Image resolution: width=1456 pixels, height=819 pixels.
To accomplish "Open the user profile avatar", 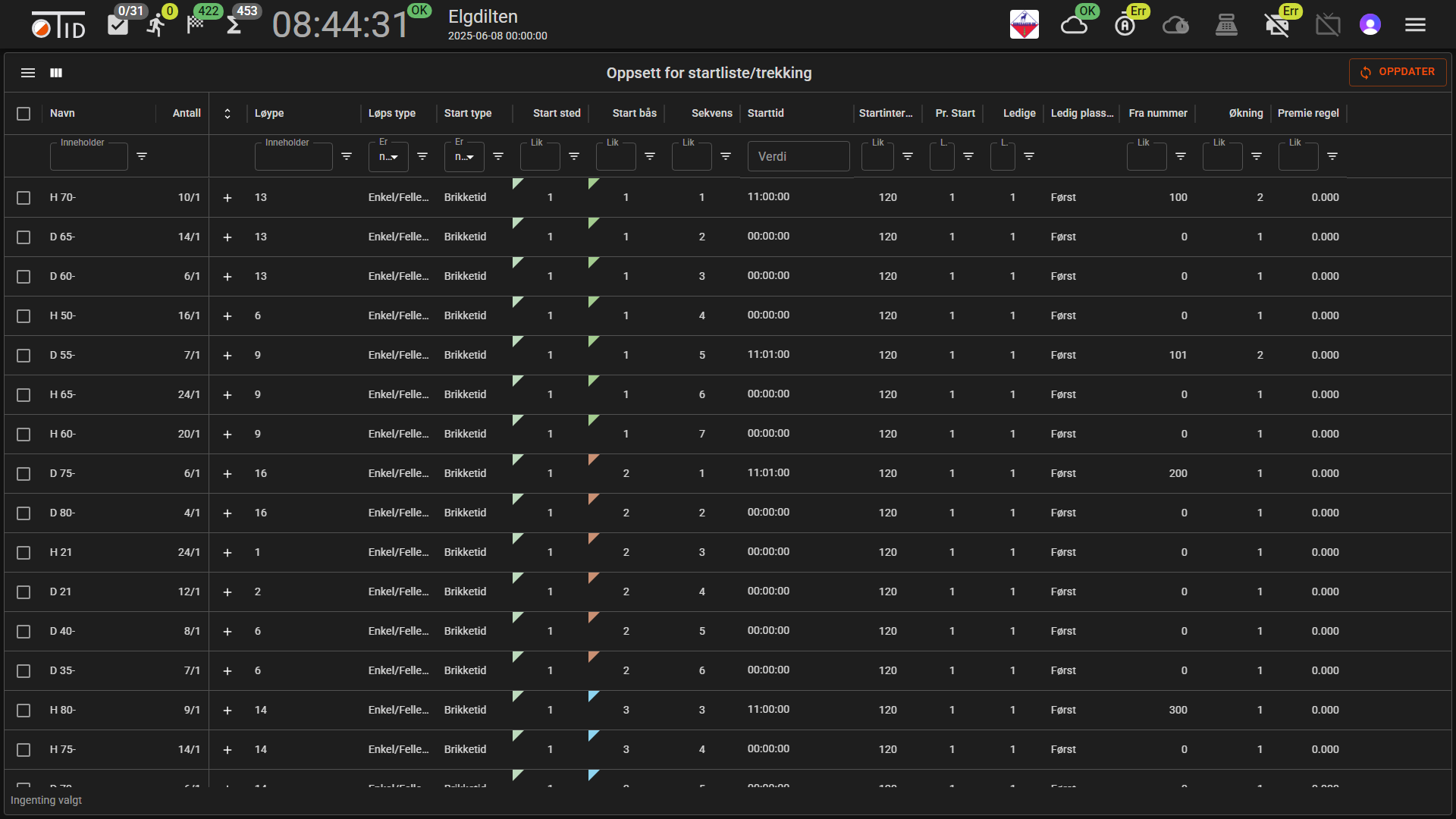I will 1370,25.
